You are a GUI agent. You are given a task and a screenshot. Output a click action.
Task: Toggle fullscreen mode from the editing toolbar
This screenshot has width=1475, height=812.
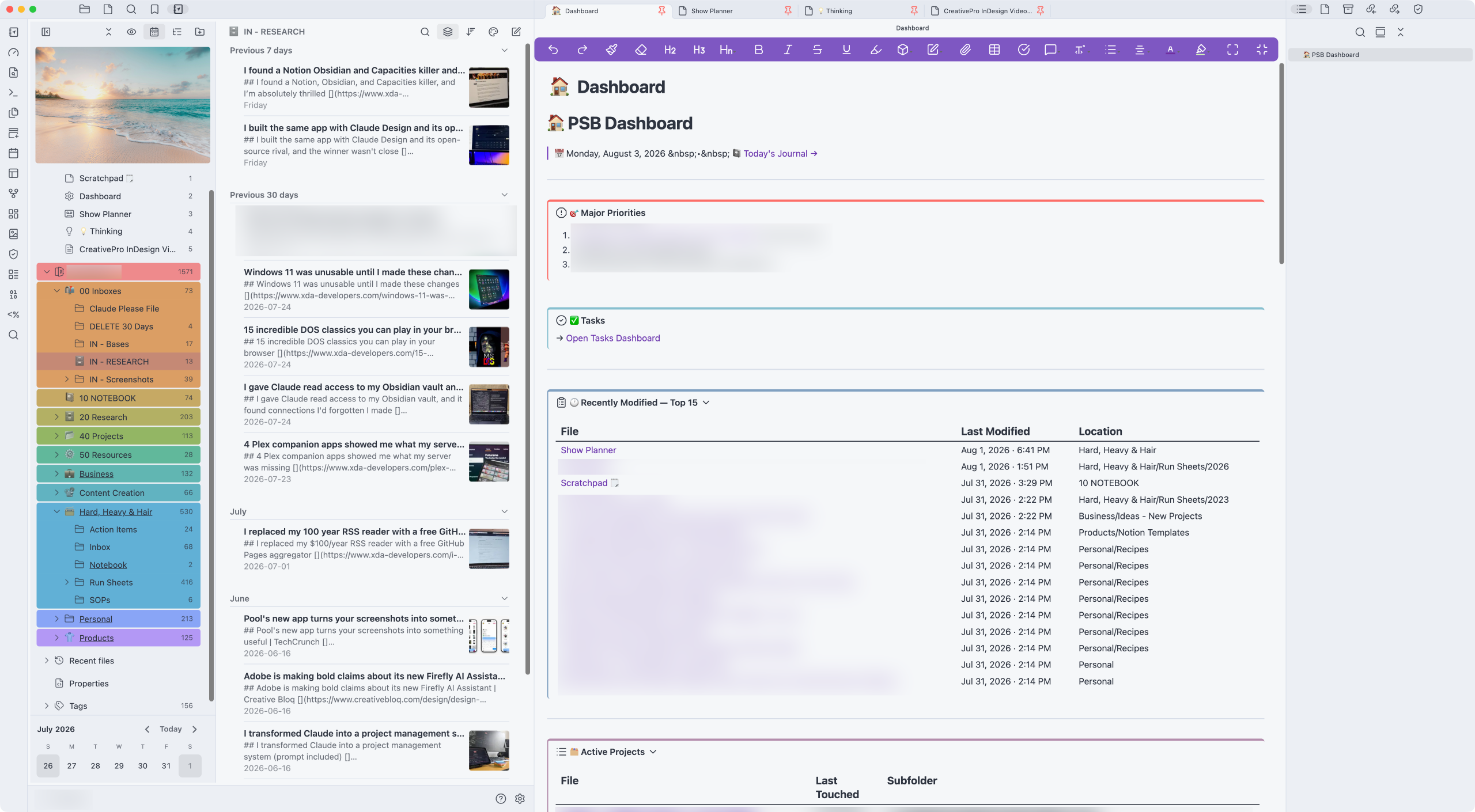pos(1232,50)
